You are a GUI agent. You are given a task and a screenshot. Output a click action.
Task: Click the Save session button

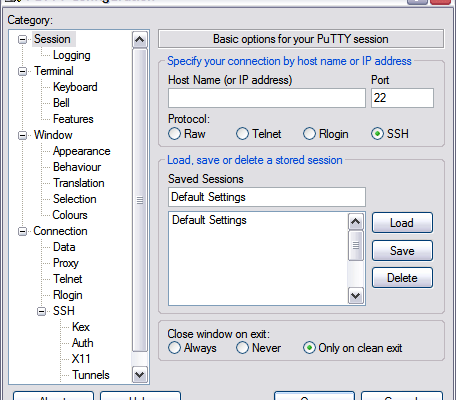tap(402, 250)
